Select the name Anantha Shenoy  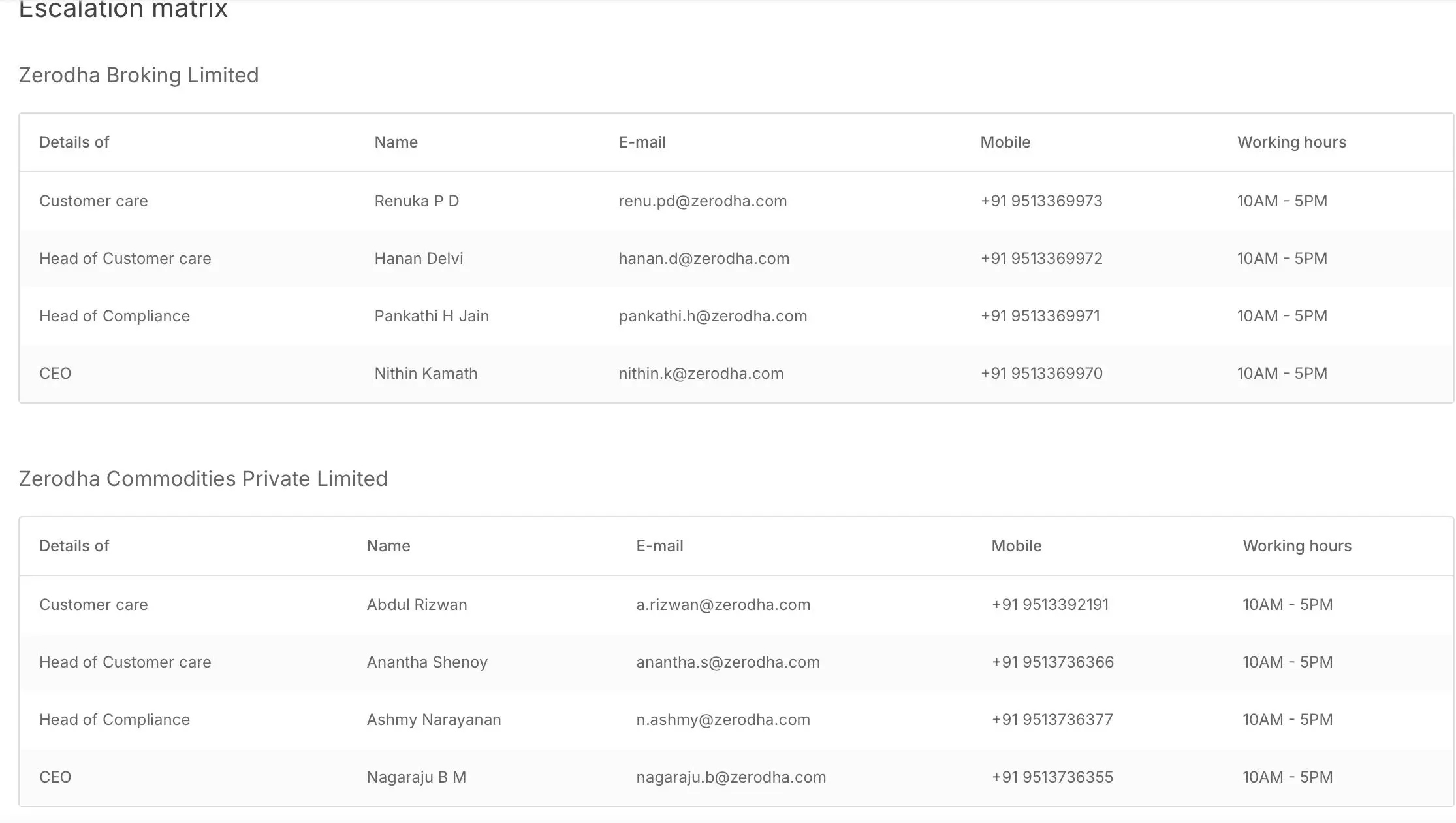[x=427, y=662]
